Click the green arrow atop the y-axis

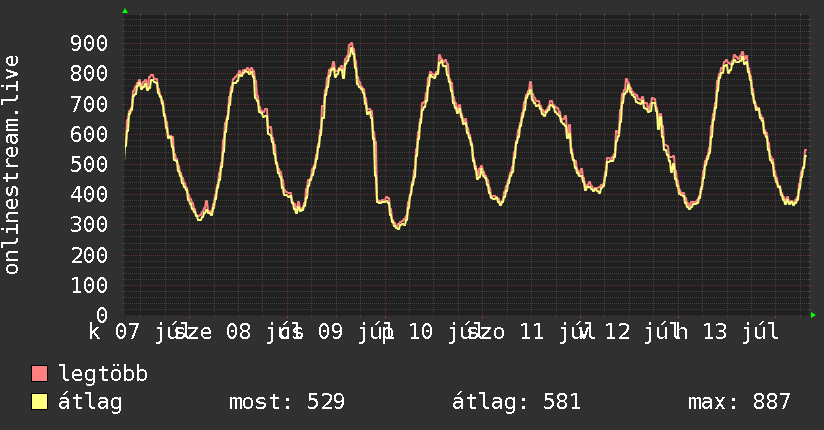click(x=125, y=11)
